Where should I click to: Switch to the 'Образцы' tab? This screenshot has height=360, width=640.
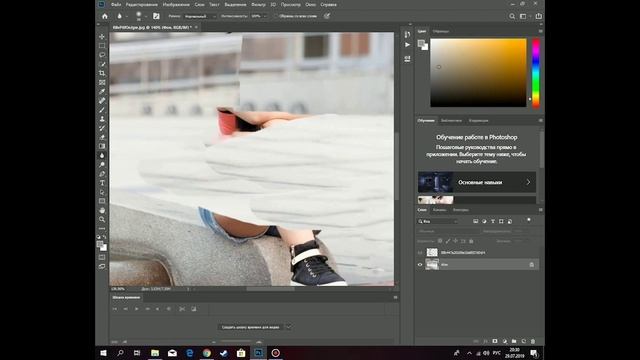pyautogui.click(x=441, y=31)
